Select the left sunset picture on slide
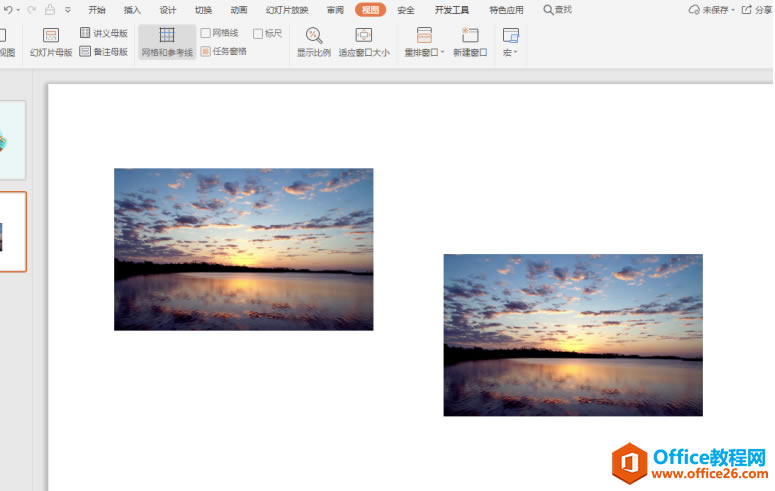This screenshot has width=775, height=491. point(243,249)
